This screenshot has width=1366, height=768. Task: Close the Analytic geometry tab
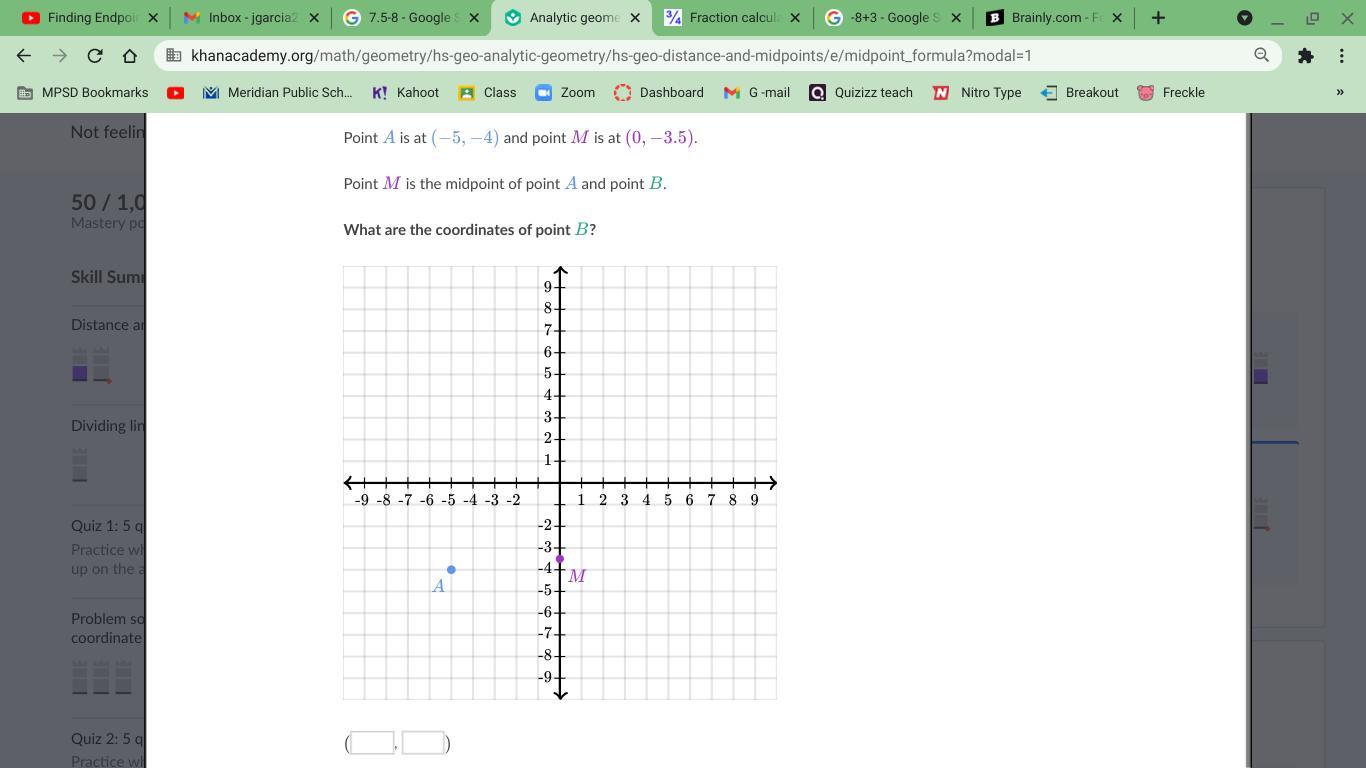point(635,18)
